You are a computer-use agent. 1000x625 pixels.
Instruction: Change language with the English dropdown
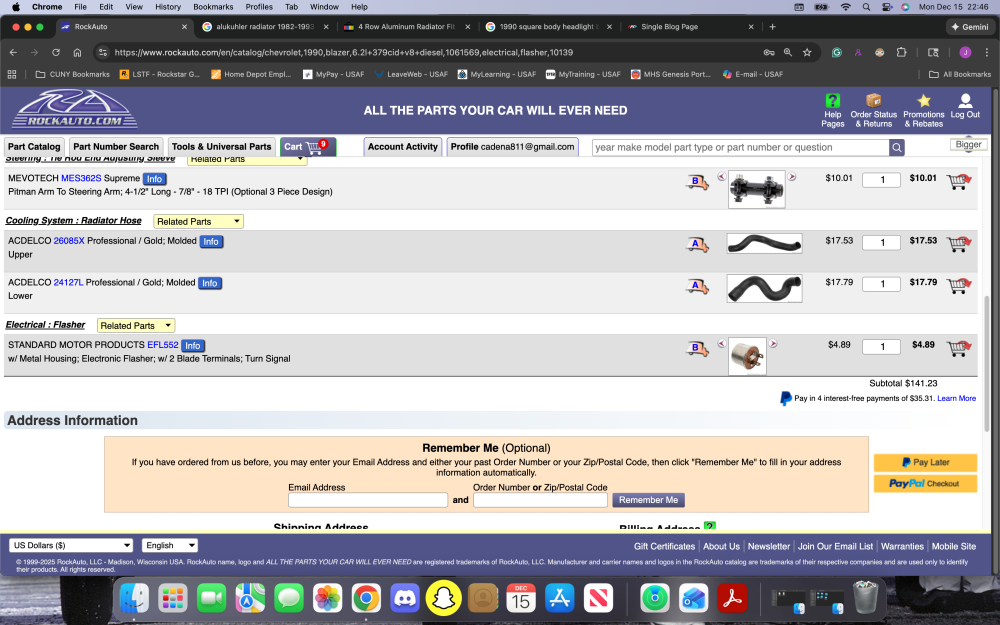[169, 545]
